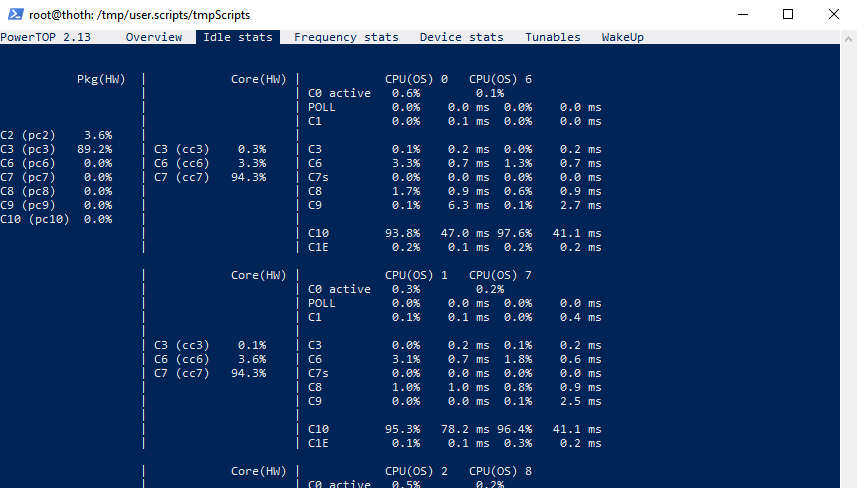Click the 96.4% C10 value
Screen dimensions: 857x488
click(514, 430)
